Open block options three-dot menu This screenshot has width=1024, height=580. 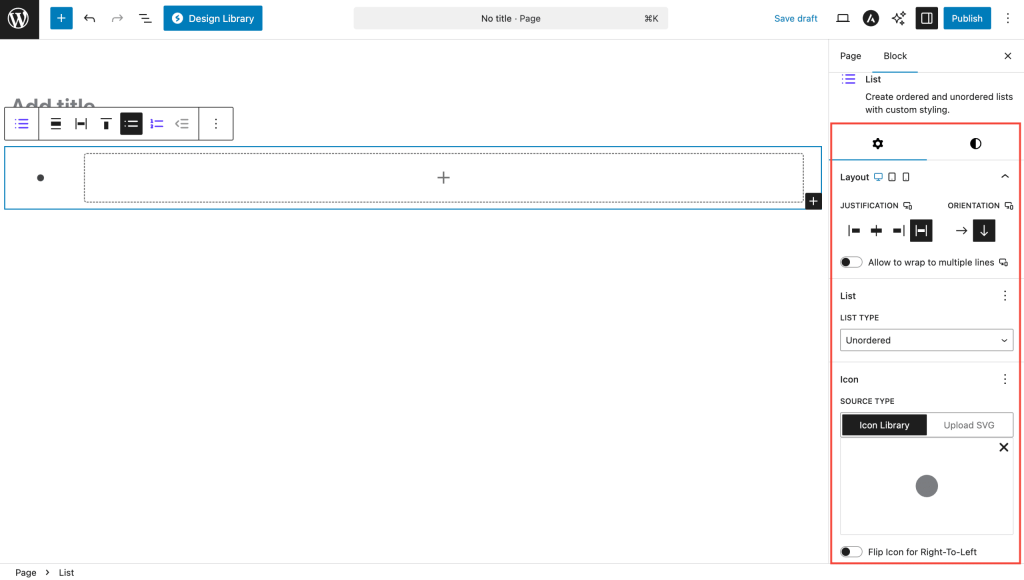[x=216, y=124]
